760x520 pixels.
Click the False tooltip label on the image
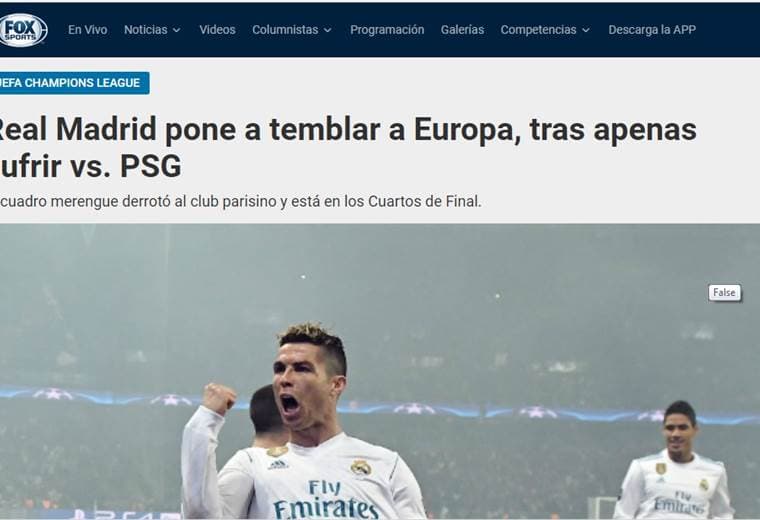pos(725,292)
